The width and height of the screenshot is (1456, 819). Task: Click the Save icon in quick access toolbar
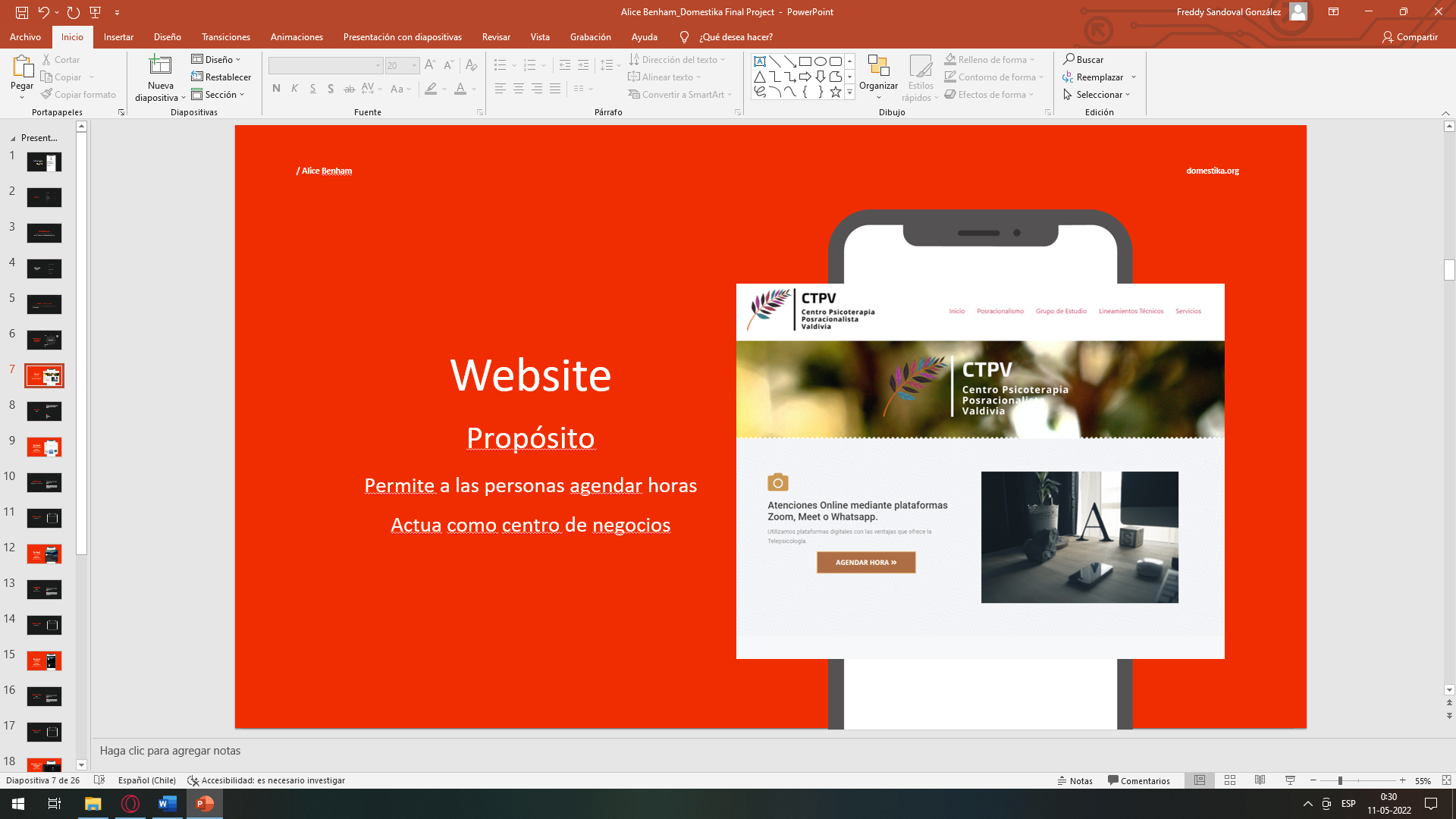click(x=22, y=12)
